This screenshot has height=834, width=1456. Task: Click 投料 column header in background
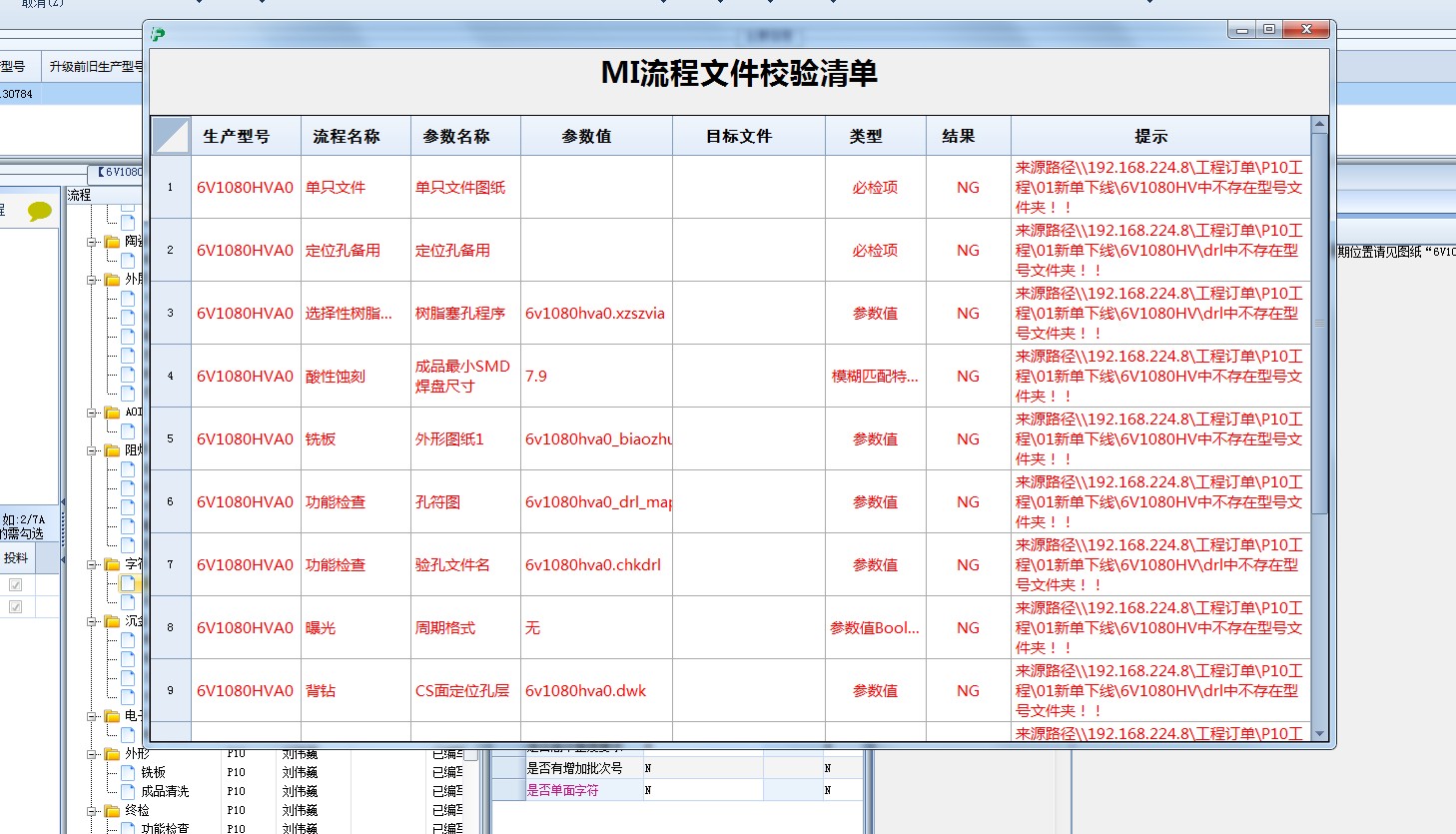coord(16,558)
